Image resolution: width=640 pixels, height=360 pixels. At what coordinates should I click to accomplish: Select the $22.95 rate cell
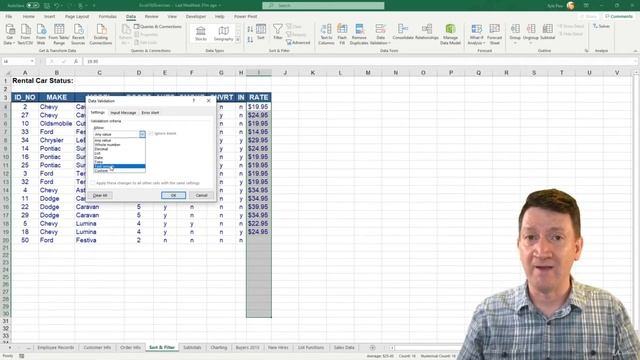point(258,223)
